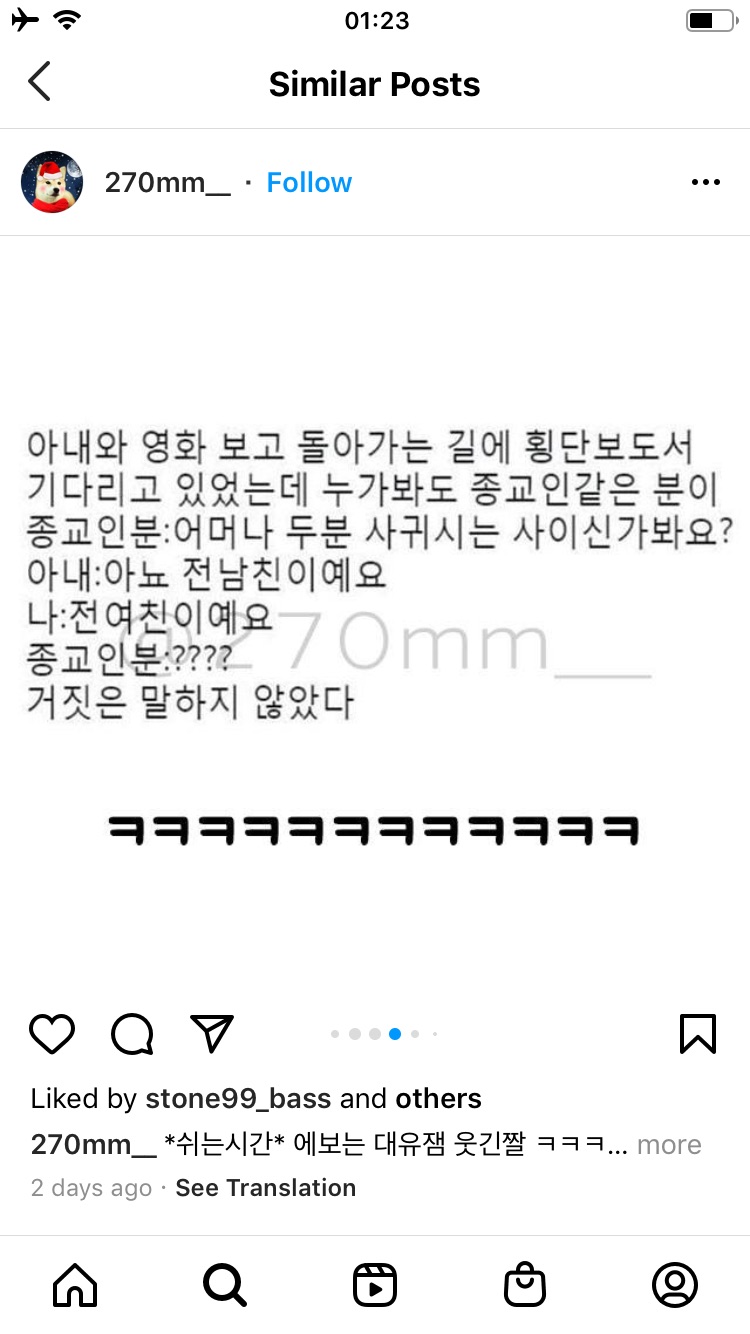This screenshot has width=750, height=1334.
Task: Share the post with the paper plane icon
Action: tap(212, 1034)
